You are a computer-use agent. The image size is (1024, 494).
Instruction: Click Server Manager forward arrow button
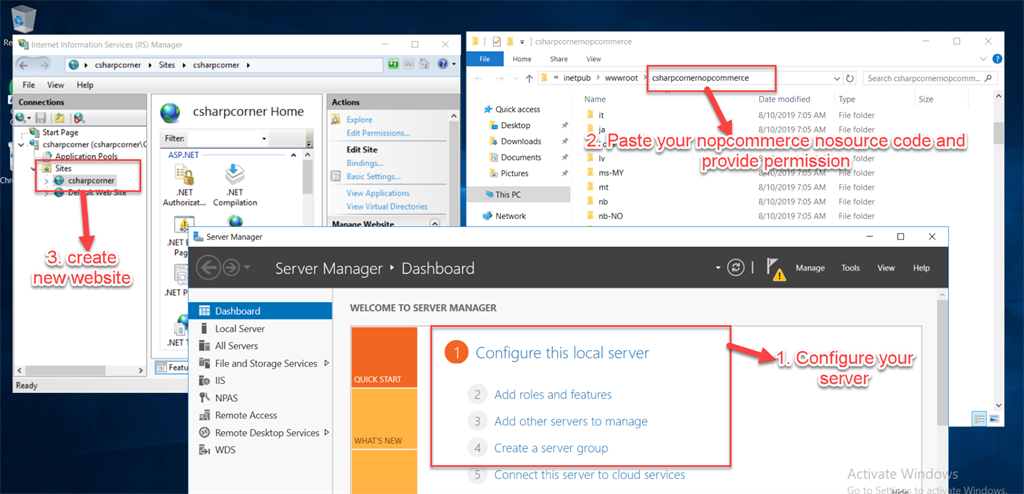[231, 268]
